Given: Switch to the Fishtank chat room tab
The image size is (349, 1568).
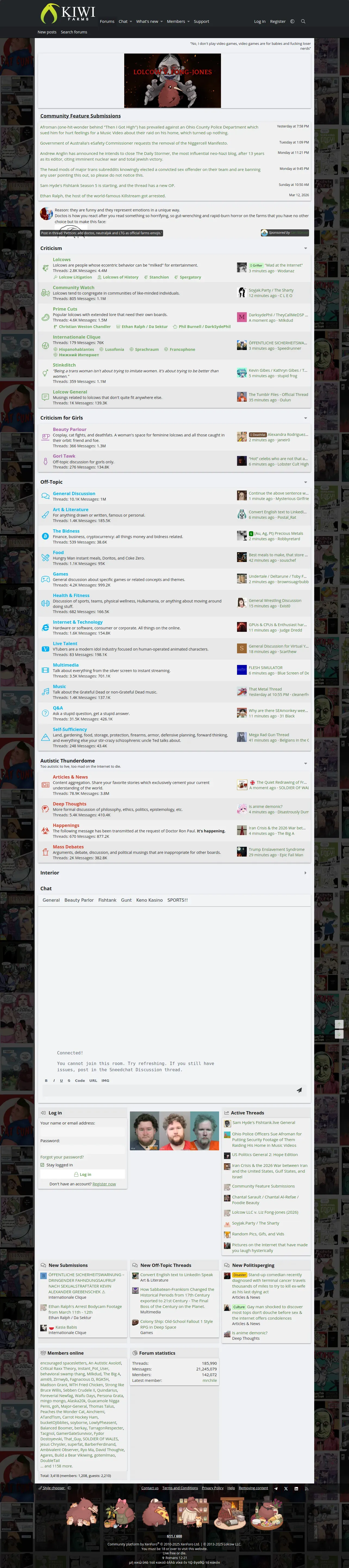Looking at the screenshot, I should [x=107, y=900].
